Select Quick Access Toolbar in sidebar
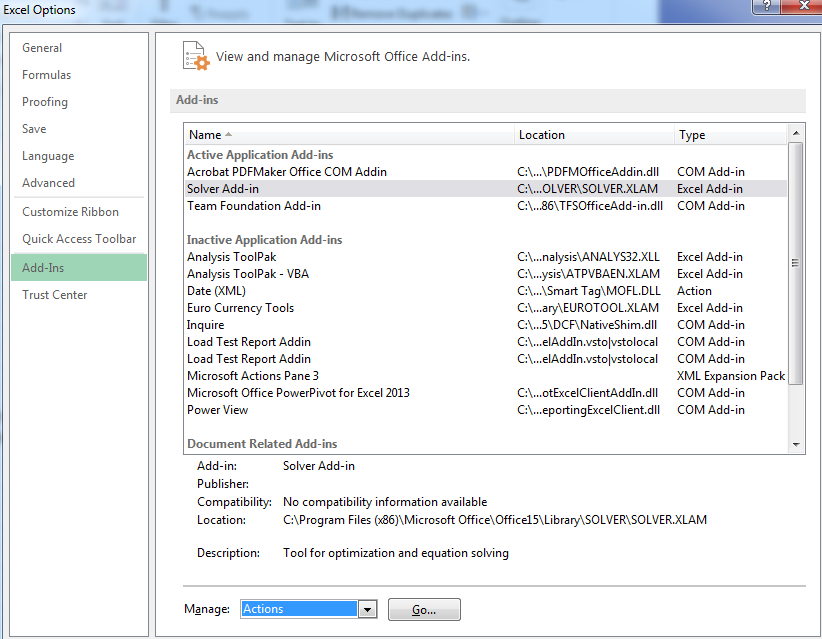822x639 pixels. (79, 239)
